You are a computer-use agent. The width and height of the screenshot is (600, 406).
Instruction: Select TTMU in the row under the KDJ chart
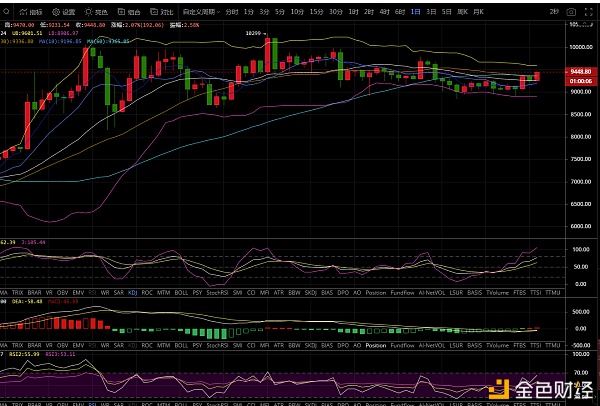553,293
